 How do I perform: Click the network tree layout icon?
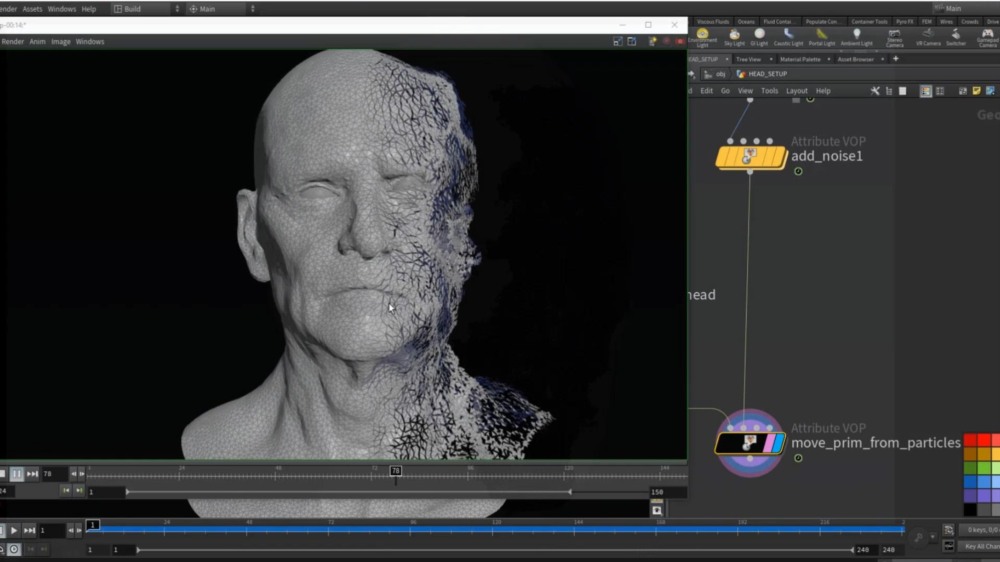(889, 91)
